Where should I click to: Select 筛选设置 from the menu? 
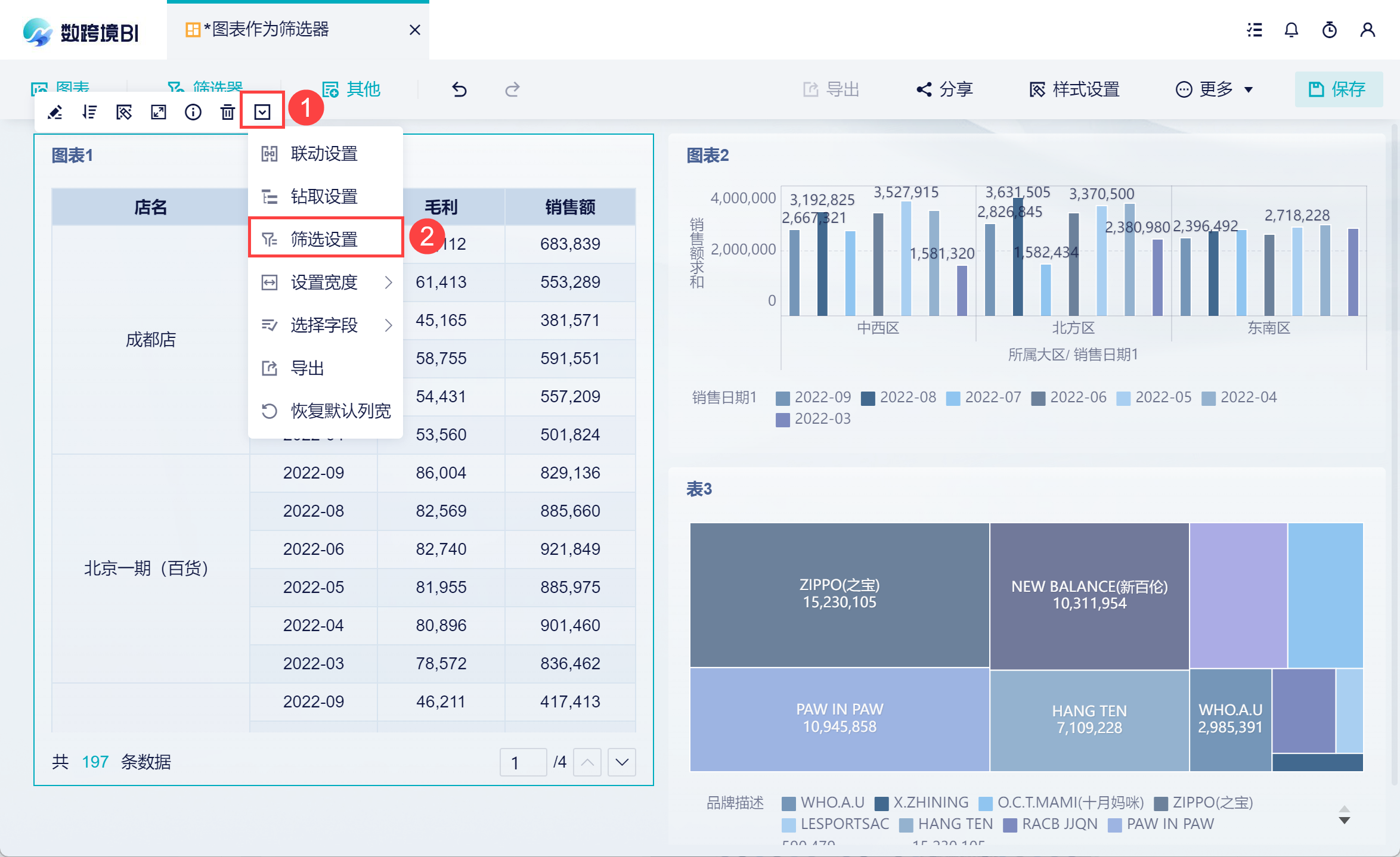click(325, 239)
